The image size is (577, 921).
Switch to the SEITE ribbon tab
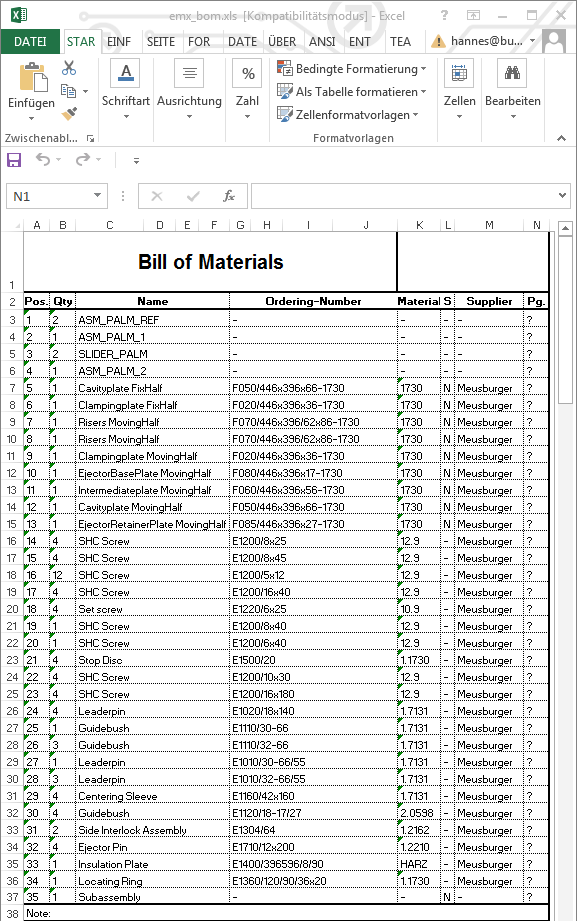click(160, 42)
